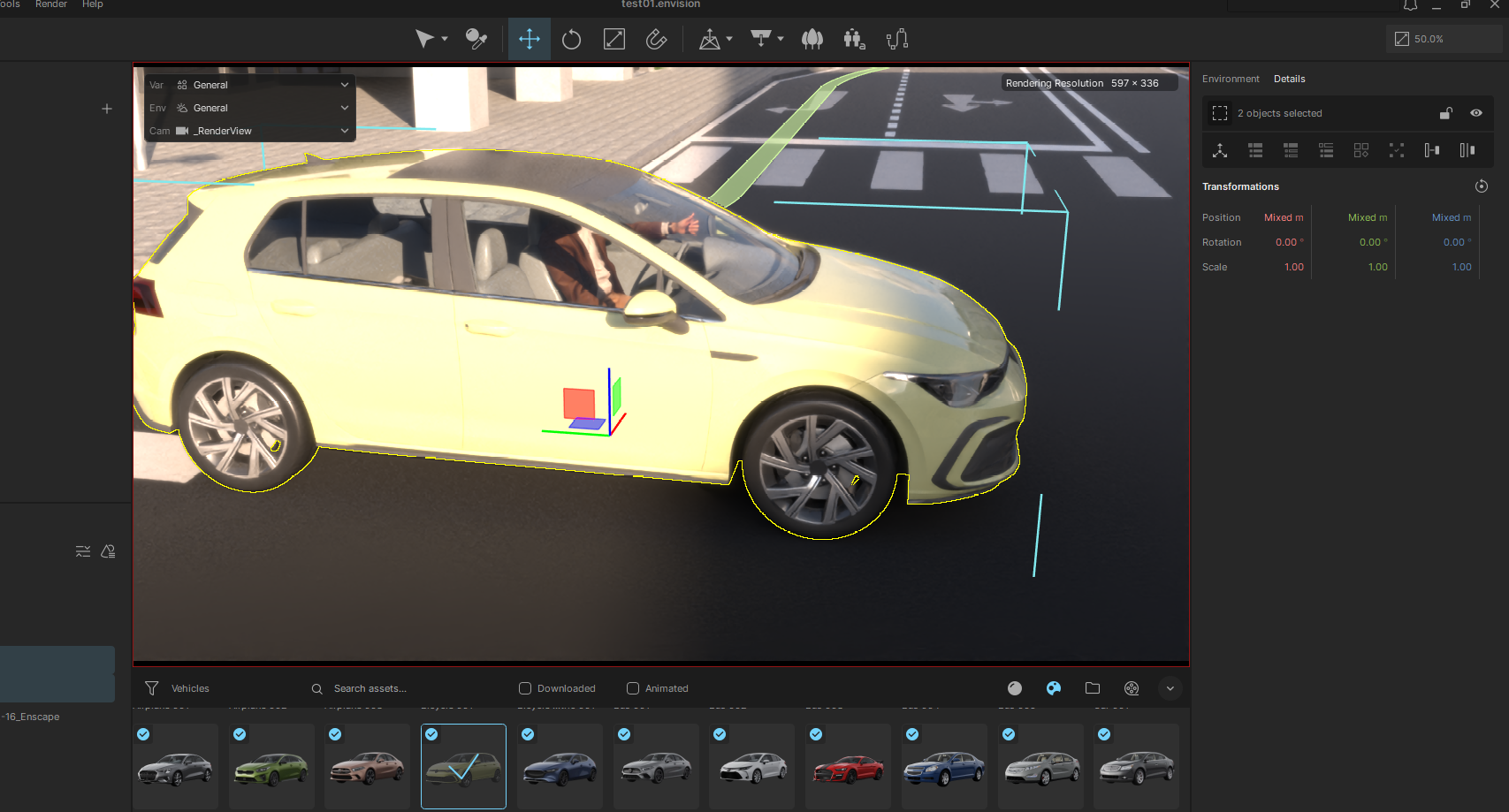This screenshot has height=812, width=1509.
Task: Select the gizmo orientation placement tool
Action: click(x=709, y=39)
